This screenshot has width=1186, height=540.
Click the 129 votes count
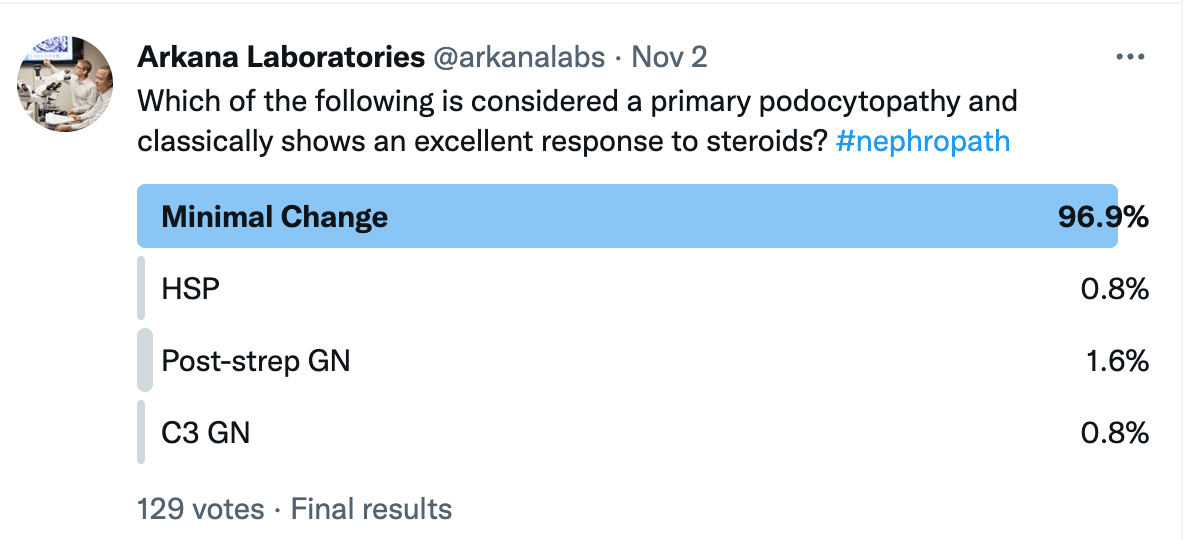tap(200, 509)
